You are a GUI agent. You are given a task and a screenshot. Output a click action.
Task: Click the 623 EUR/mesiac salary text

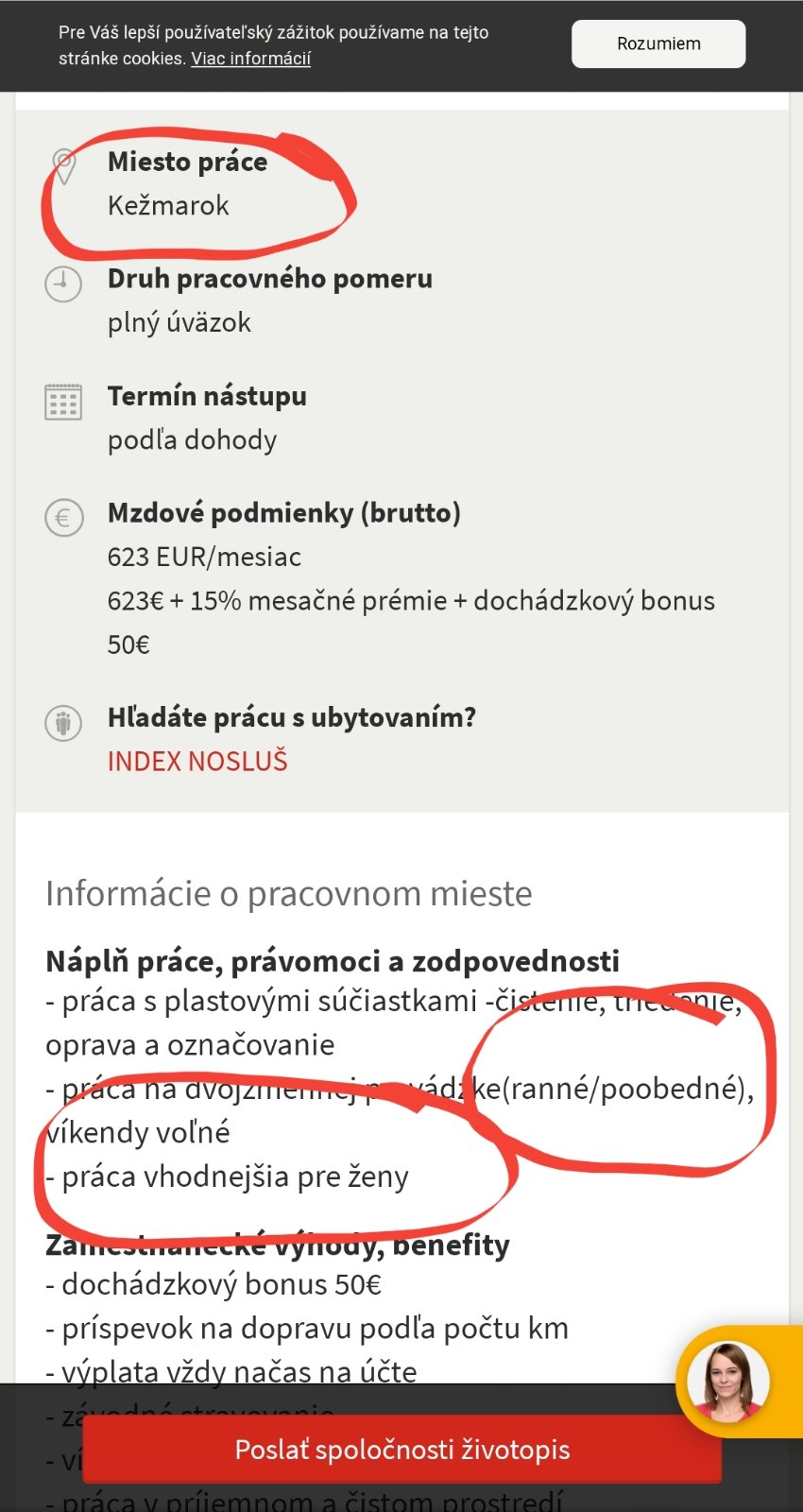[x=204, y=557]
